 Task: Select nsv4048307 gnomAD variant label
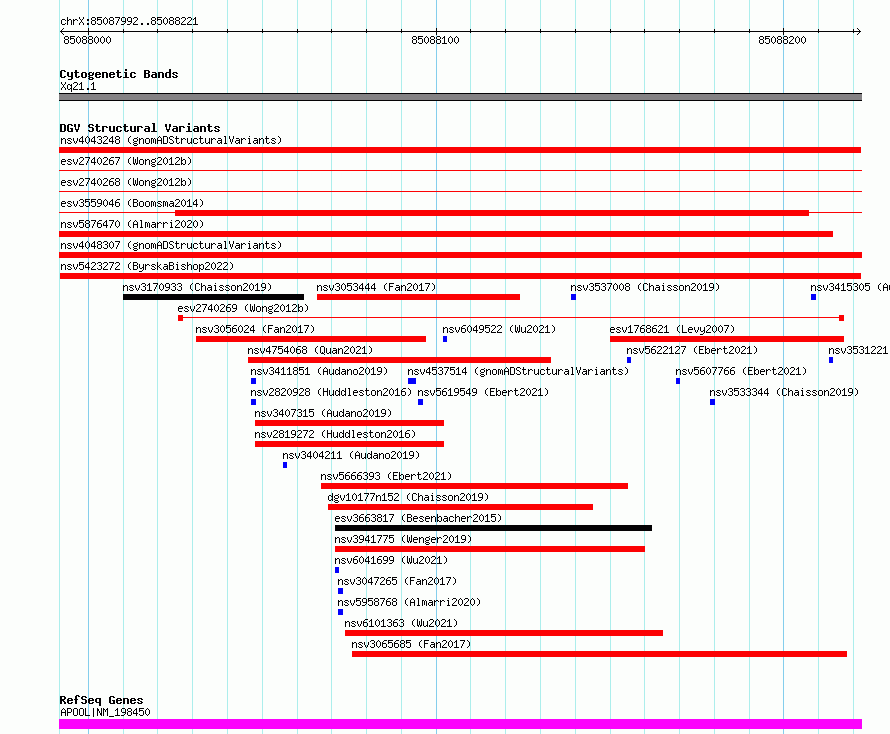pos(171,245)
